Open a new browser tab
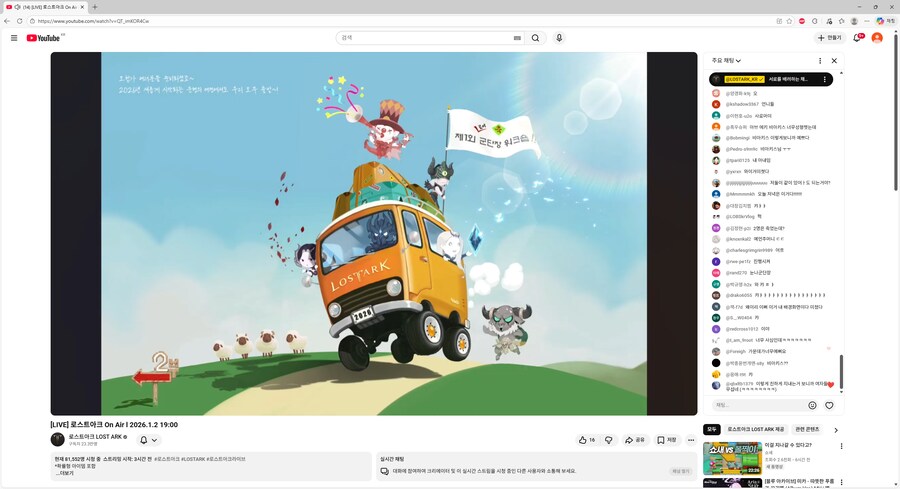 95,7
